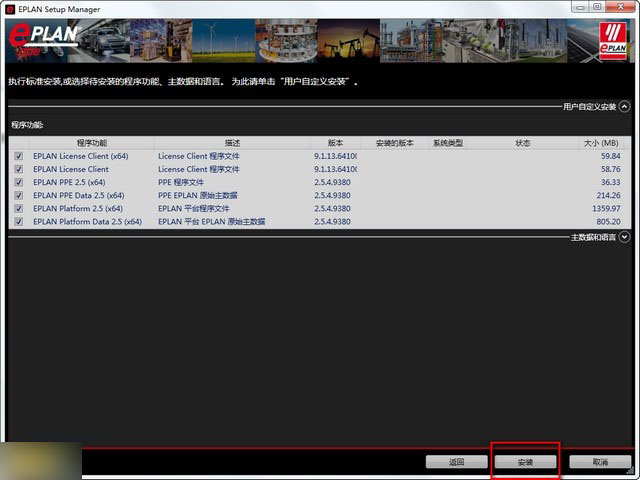
Task: Click the 大小 (MB) column header
Action: (x=601, y=143)
